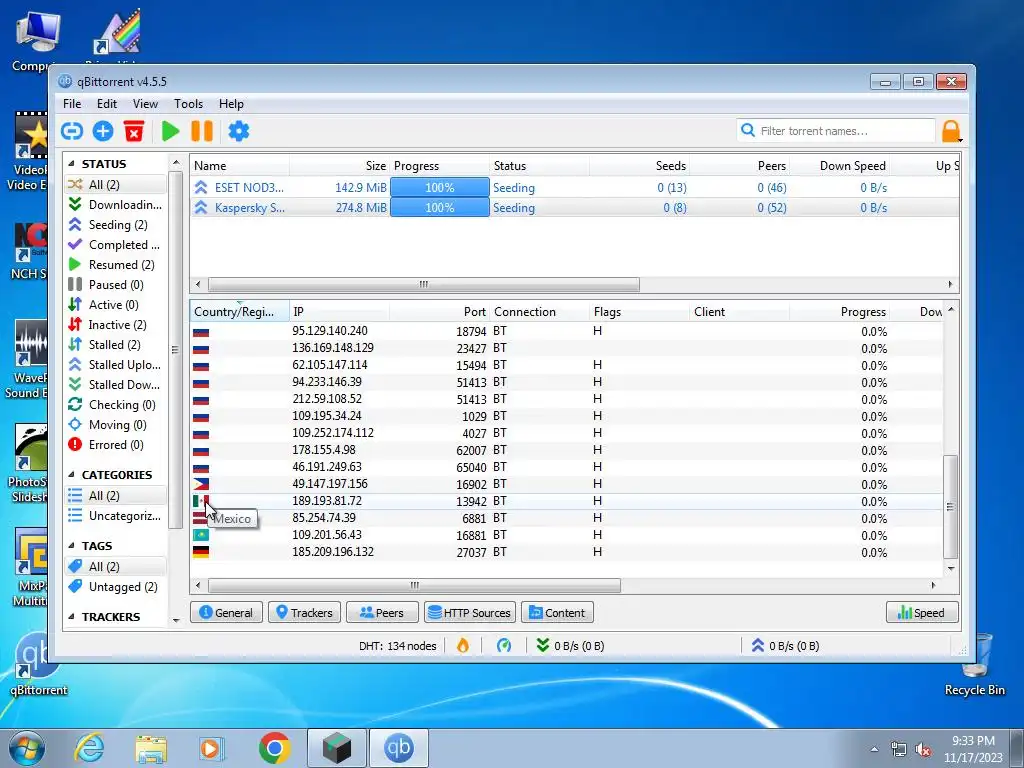Switch to the General tab

pos(226,613)
